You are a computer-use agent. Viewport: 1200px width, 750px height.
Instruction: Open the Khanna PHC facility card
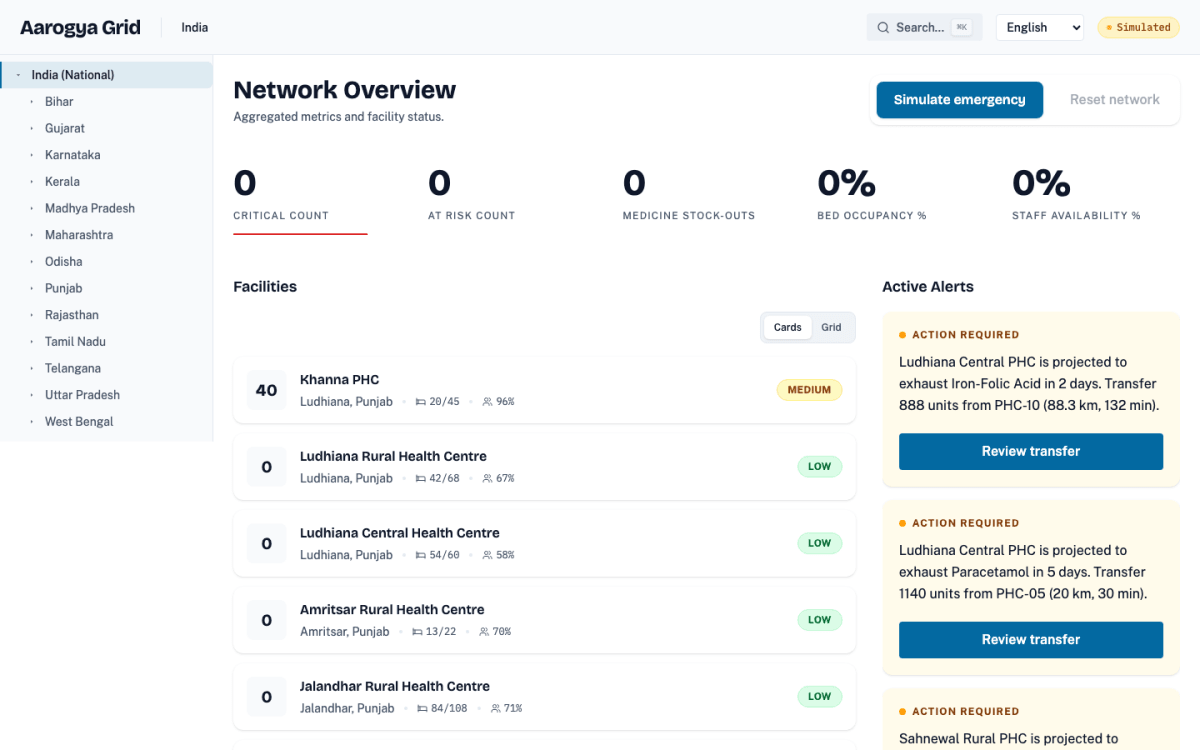(545, 390)
